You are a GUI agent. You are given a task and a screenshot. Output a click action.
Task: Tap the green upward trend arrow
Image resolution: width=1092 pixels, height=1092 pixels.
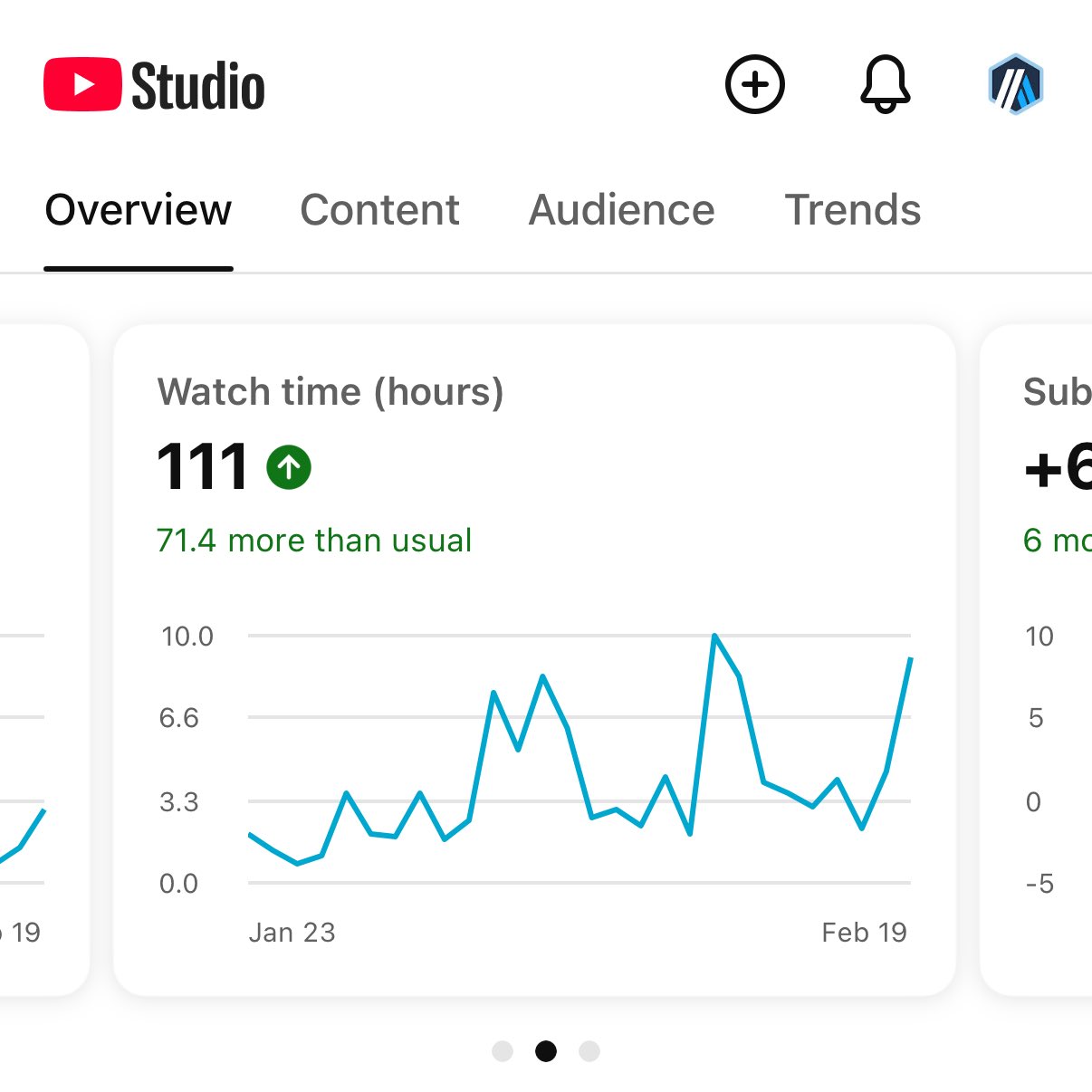289,467
